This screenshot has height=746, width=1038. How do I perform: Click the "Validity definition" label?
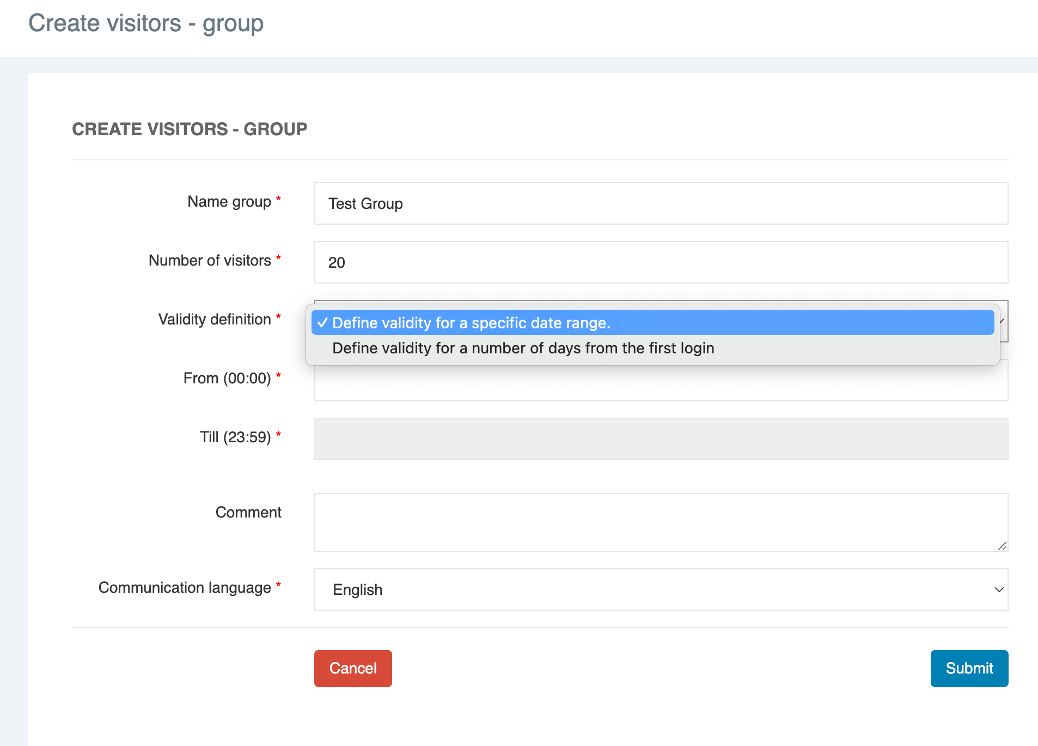pyautogui.click(x=214, y=320)
